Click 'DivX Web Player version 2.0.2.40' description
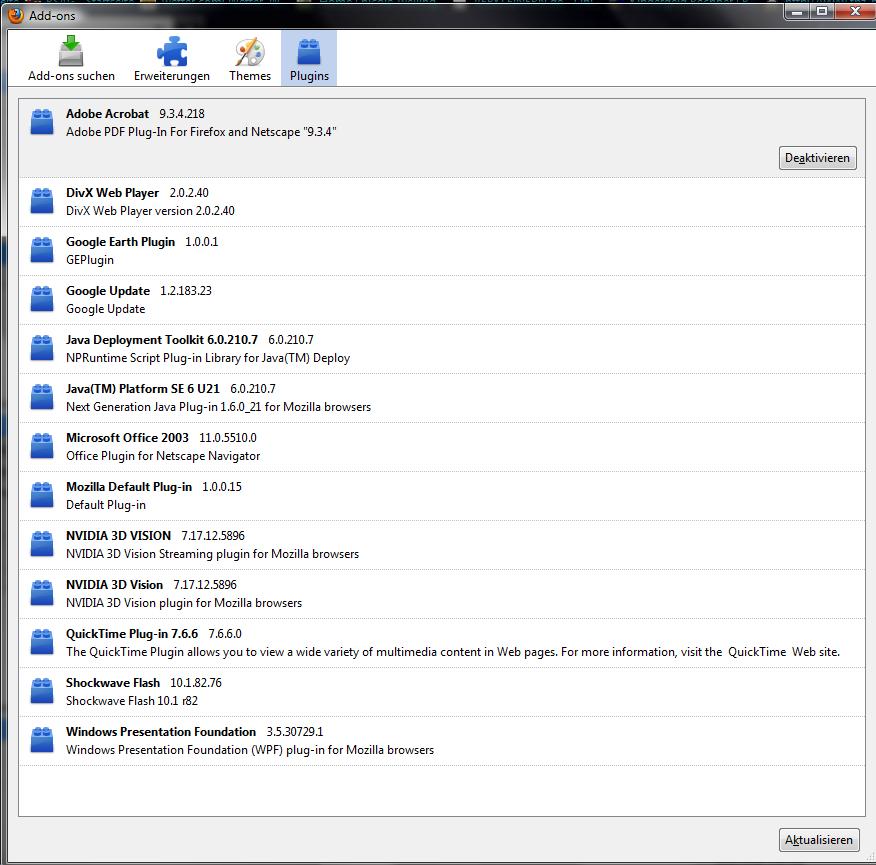This screenshot has width=876, height=865. point(150,211)
